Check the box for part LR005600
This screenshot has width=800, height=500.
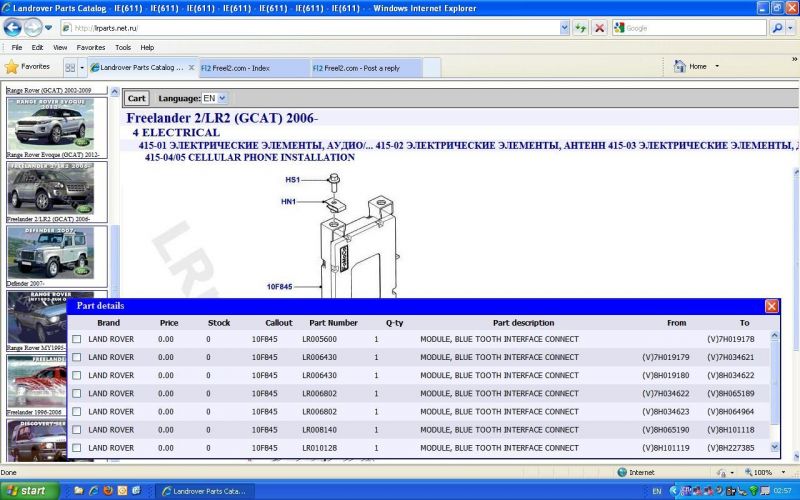click(x=77, y=339)
